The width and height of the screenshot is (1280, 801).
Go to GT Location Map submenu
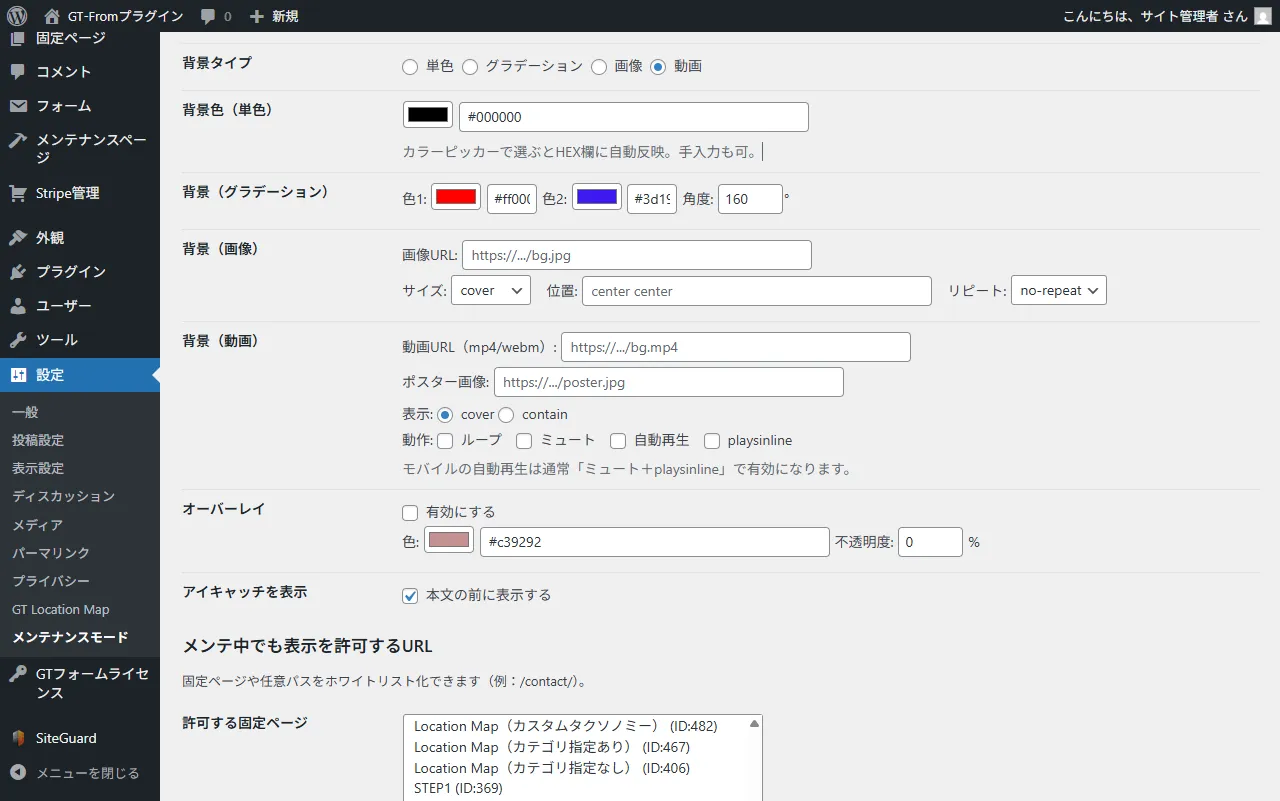coord(61,609)
